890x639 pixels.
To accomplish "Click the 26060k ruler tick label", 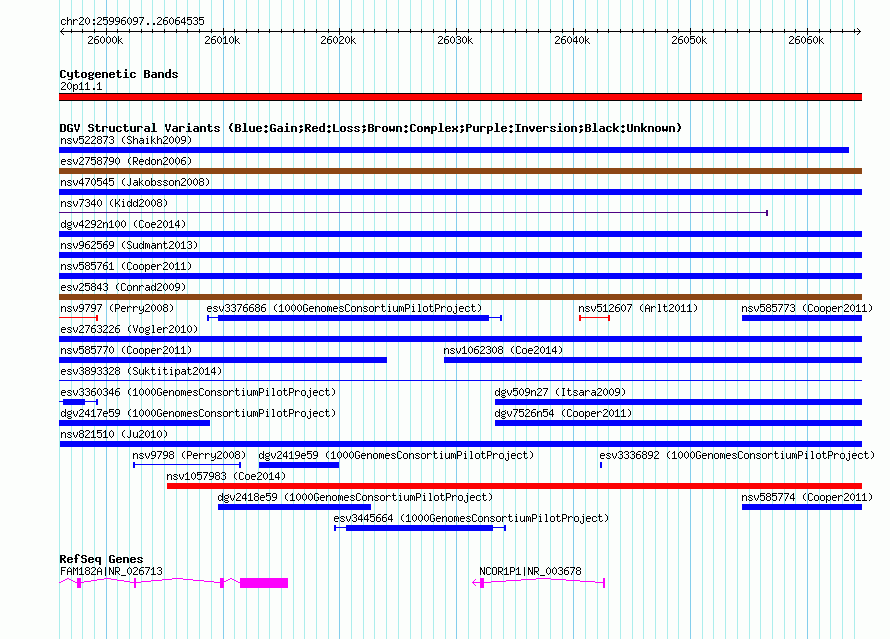I will pos(806,40).
